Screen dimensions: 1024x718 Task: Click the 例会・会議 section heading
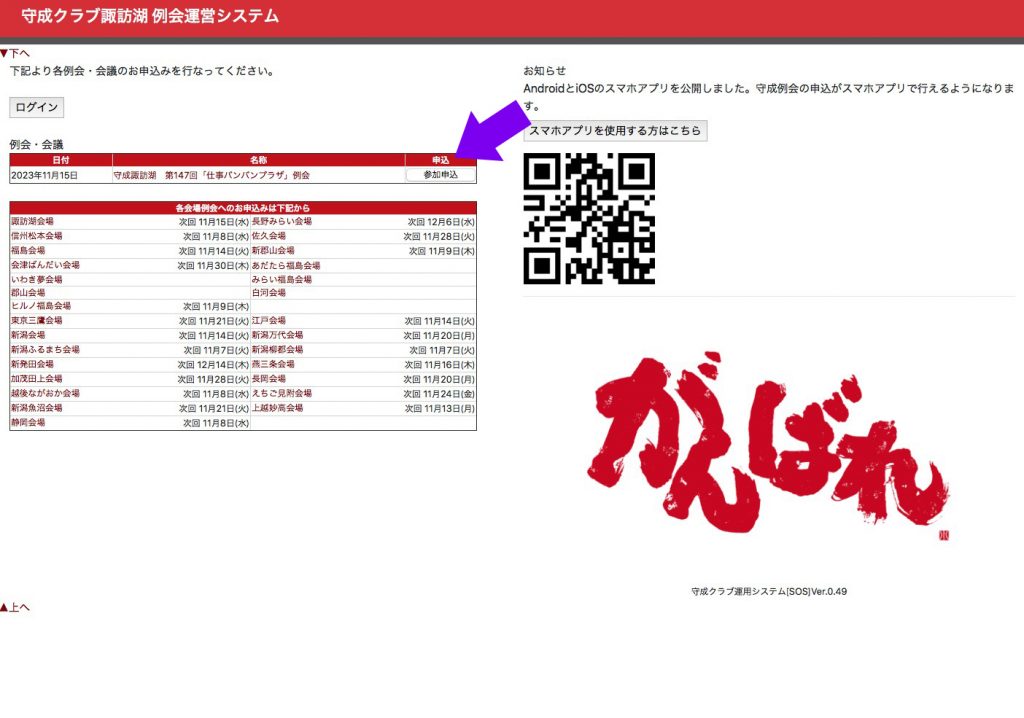coord(37,144)
